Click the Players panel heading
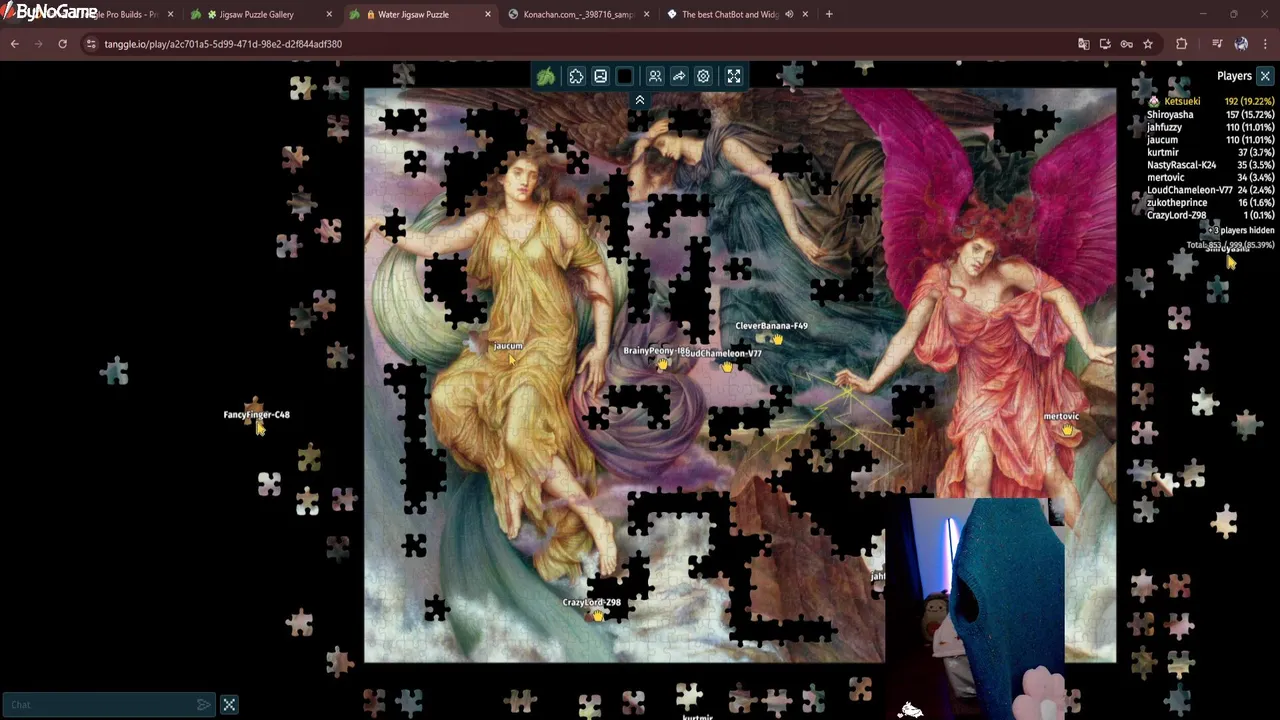The width and height of the screenshot is (1280, 720). [1234, 76]
